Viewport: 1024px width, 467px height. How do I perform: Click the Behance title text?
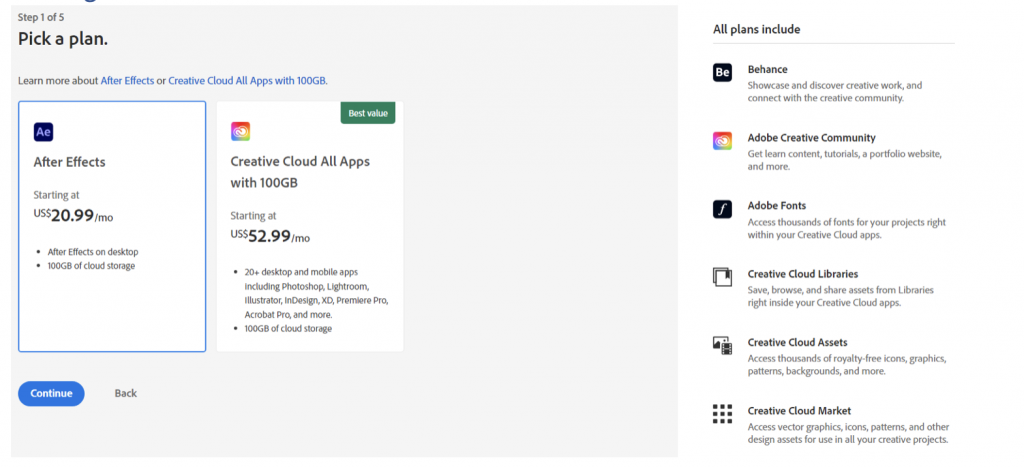767,69
